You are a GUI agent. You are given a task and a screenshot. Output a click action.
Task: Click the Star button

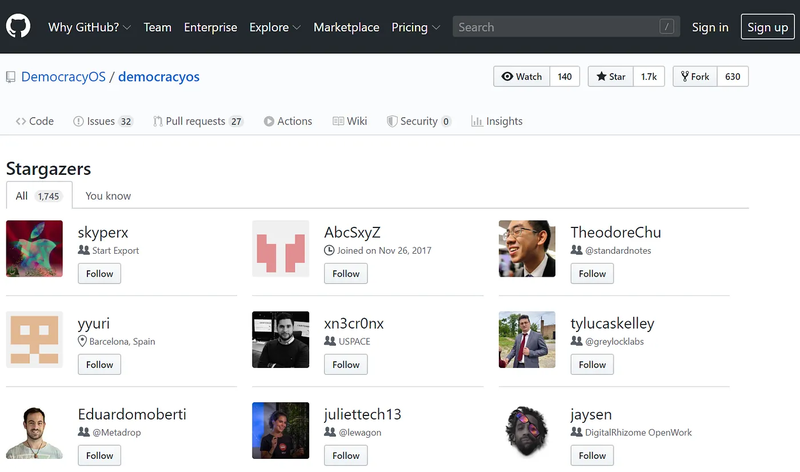[611, 77]
